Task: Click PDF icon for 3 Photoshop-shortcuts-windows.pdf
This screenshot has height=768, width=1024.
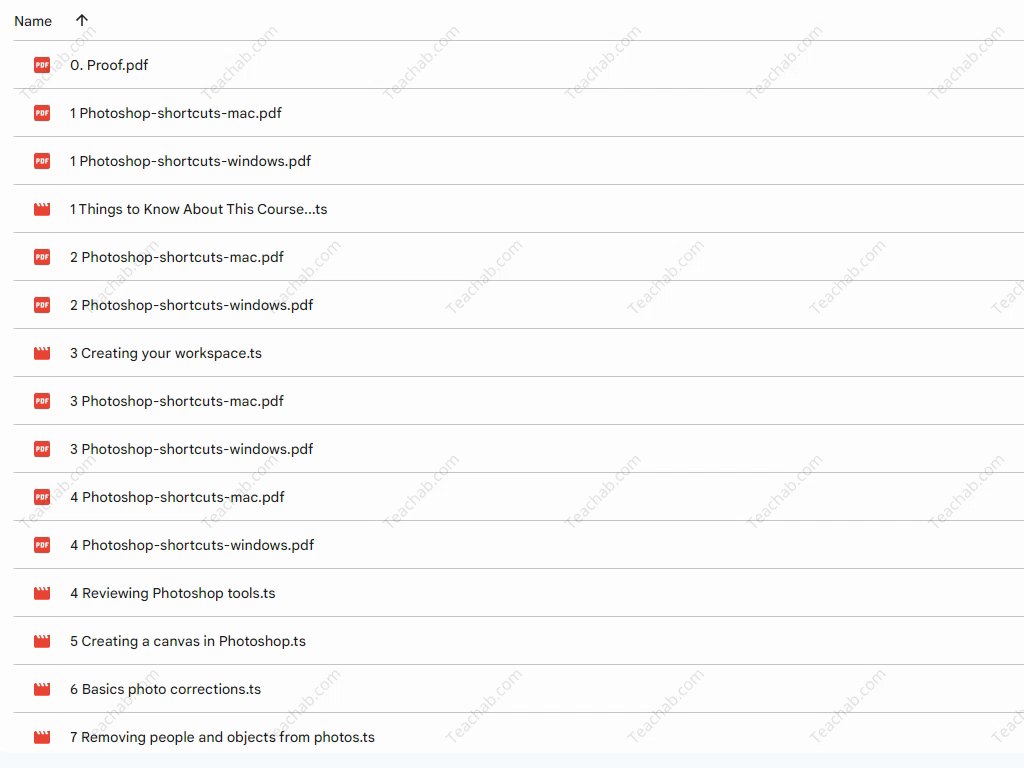Action: (x=42, y=449)
